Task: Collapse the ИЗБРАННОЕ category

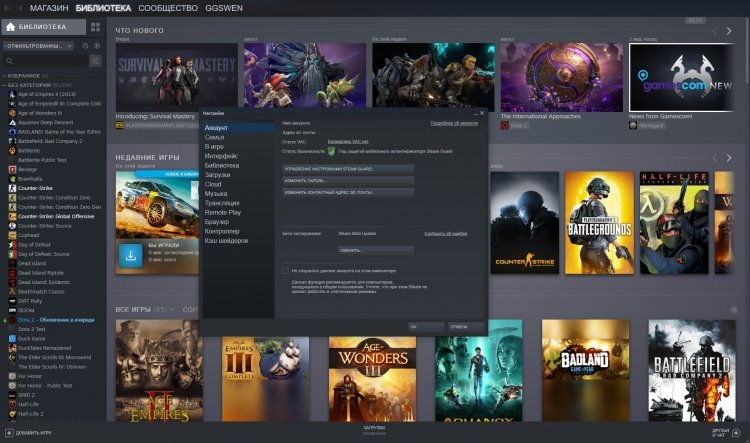Action: [4, 76]
